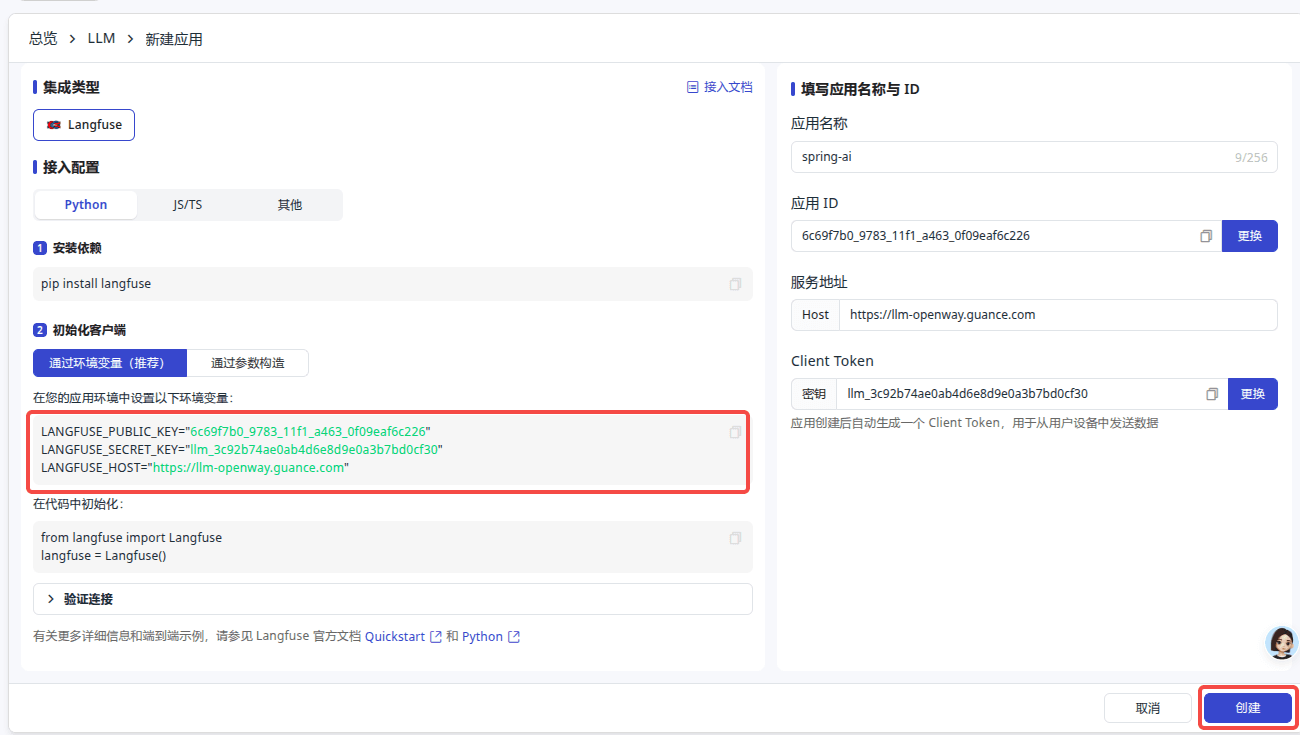Image resolution: width=1300 pixels, height=735 pixels.
Task: Copy the environment variables code block
Action: (x=735, y=432)
